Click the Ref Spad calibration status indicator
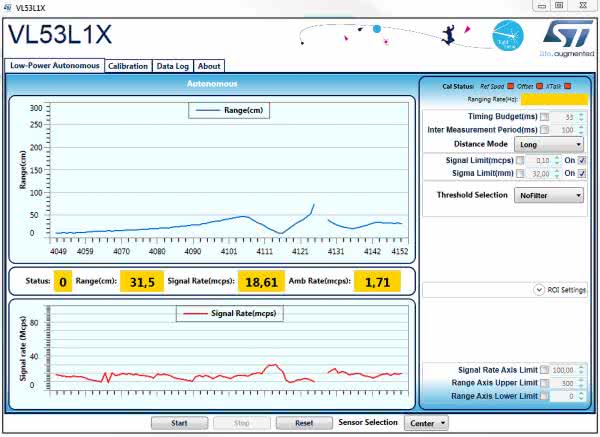Viewport: 600px width, 437px height. pyautogui.click(x=510, y=86)
